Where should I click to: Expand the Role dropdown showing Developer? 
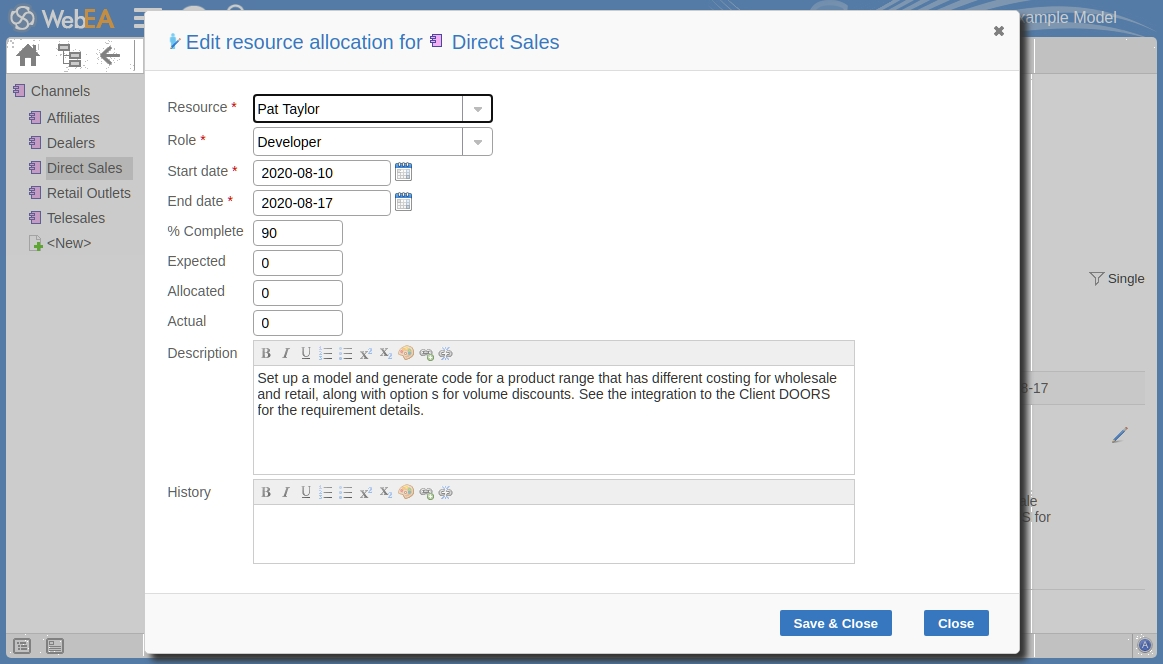477,142
